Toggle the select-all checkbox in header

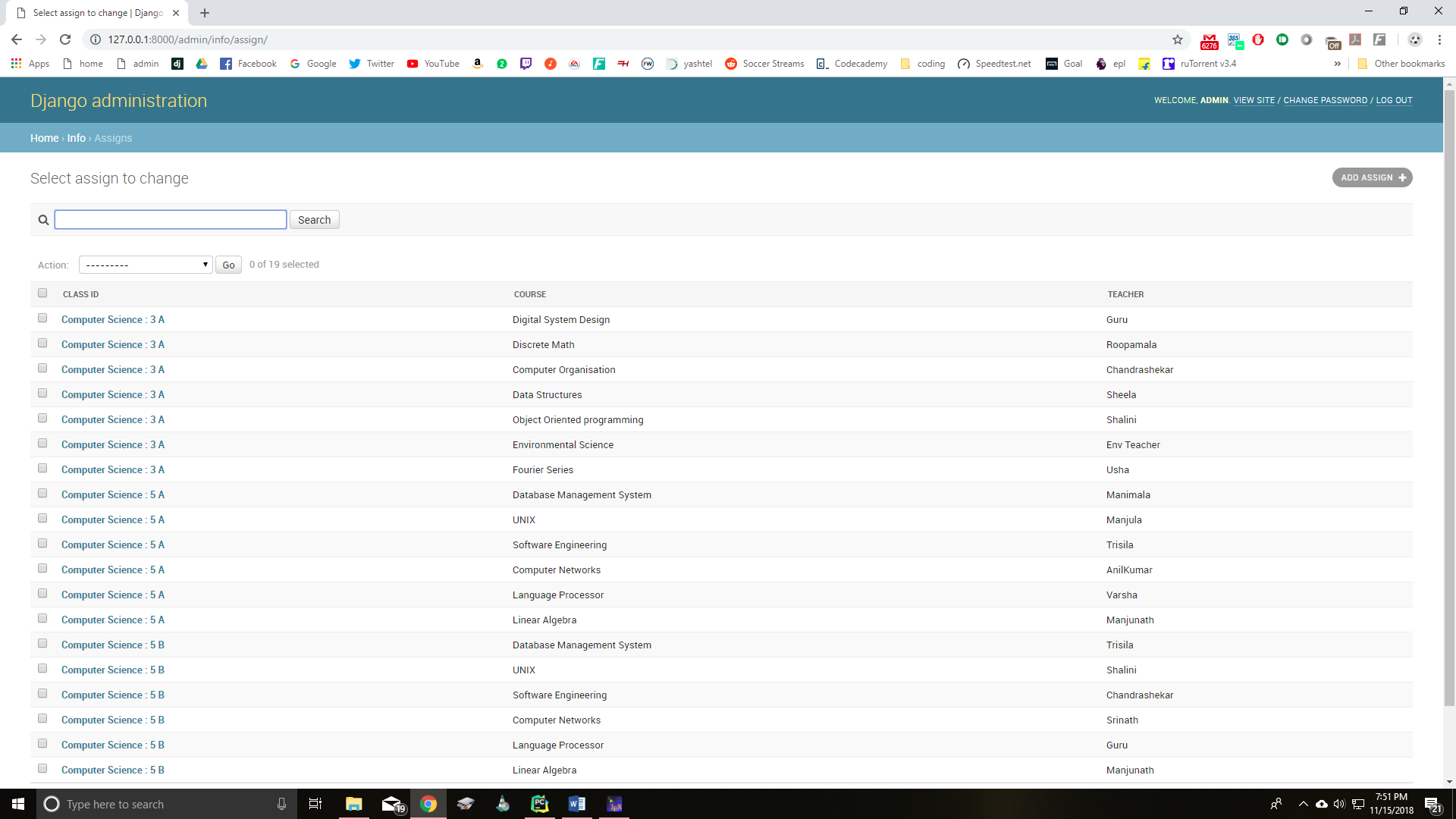42,293
